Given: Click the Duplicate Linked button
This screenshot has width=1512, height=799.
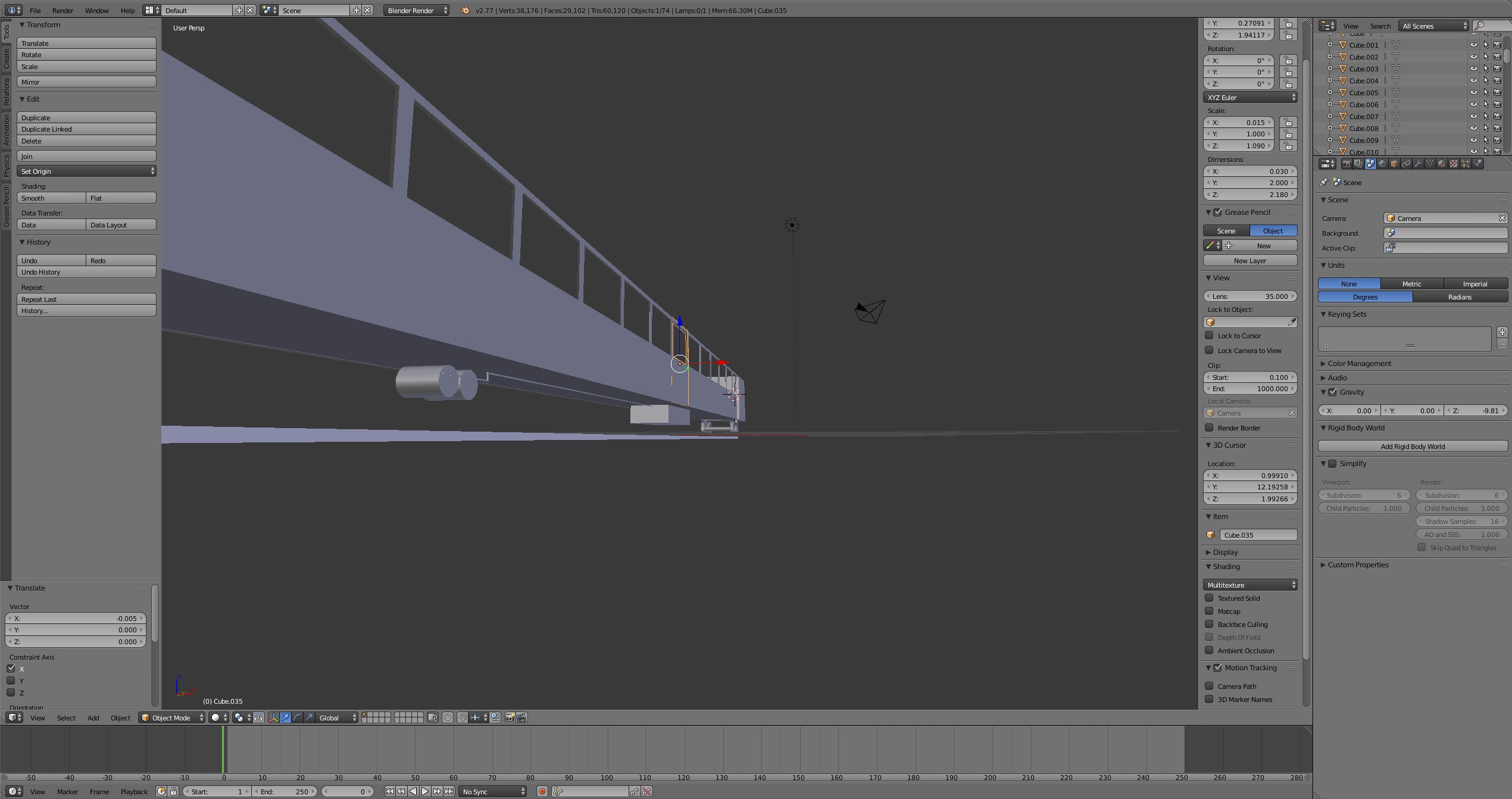Looking at the screenshot, I should point(86,129).
